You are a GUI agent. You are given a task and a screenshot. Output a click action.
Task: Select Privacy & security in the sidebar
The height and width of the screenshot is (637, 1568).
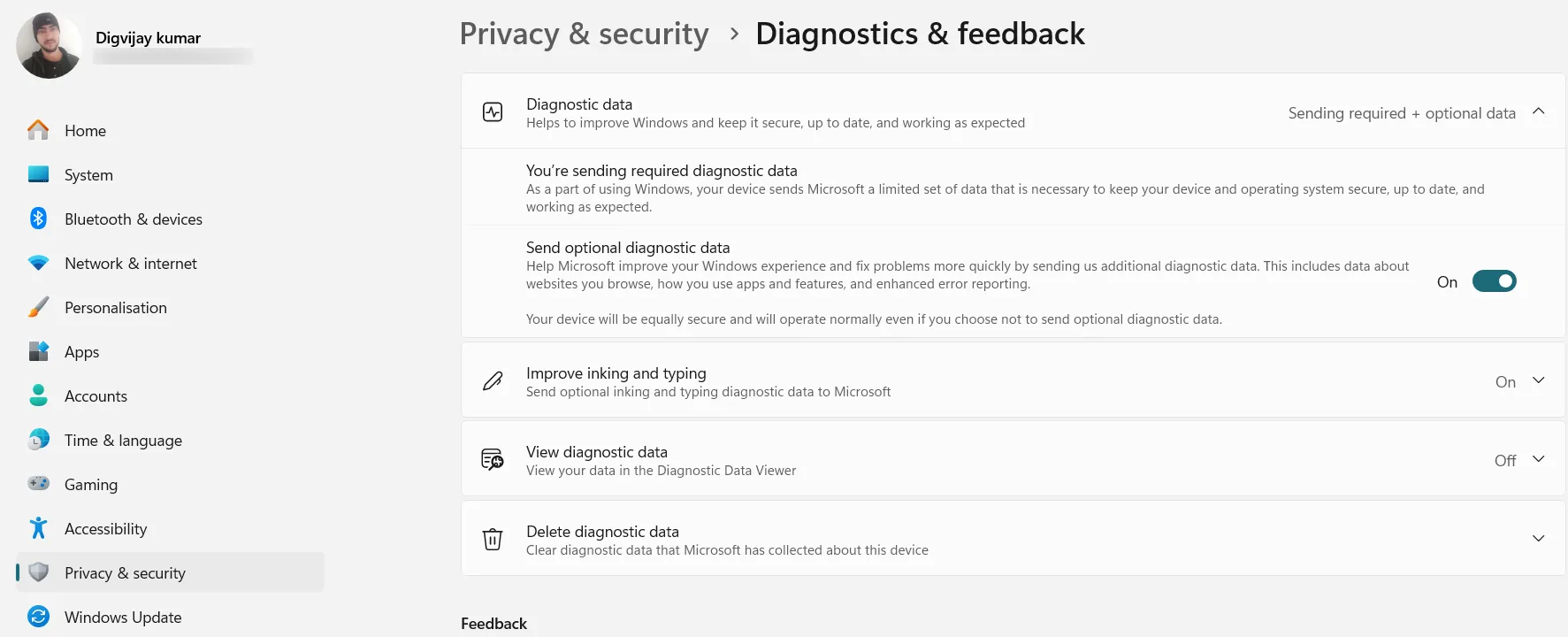click(x=125, y=572)
